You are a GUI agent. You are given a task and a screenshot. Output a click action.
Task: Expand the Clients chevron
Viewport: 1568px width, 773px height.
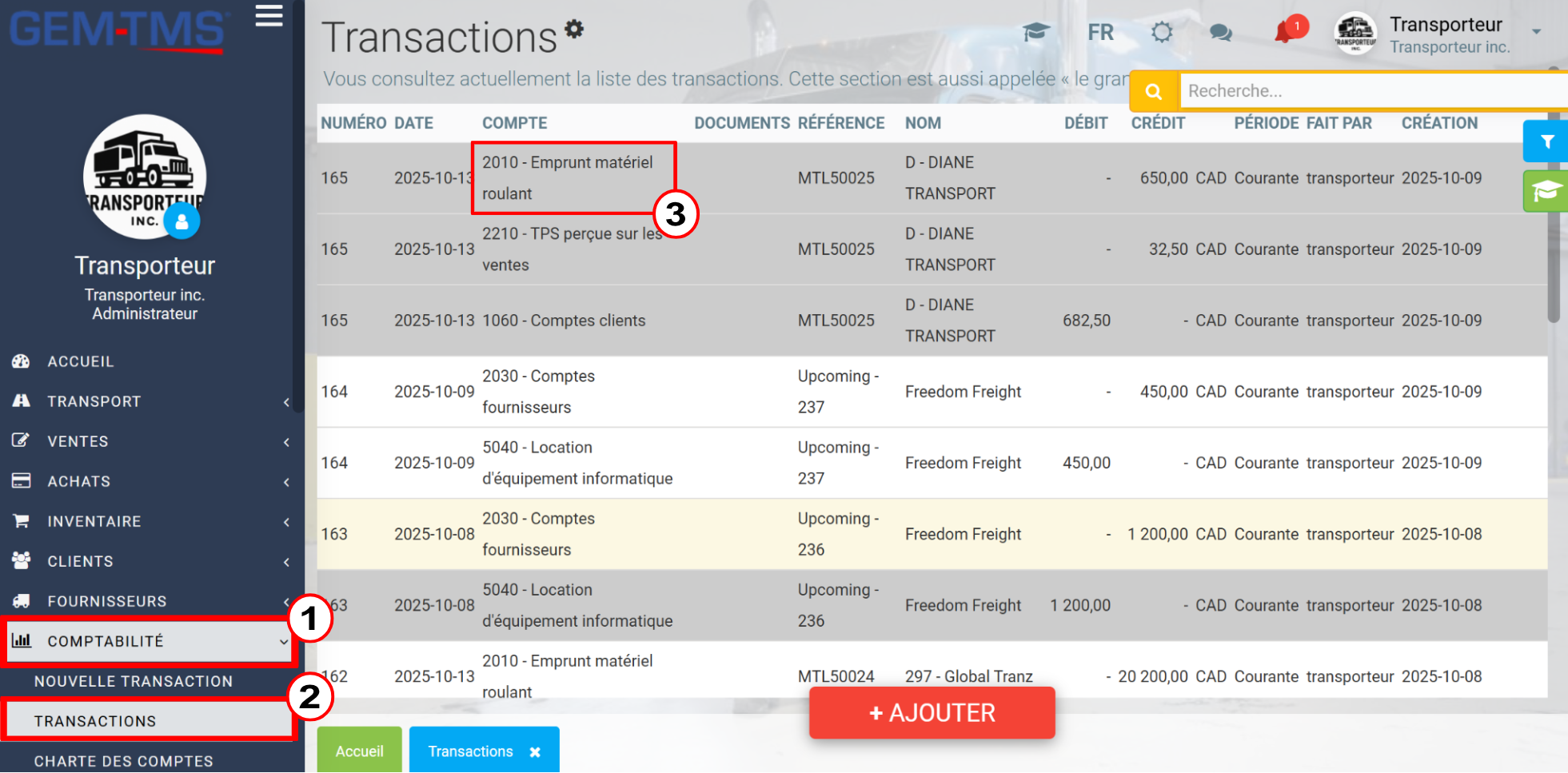[286, 562]
